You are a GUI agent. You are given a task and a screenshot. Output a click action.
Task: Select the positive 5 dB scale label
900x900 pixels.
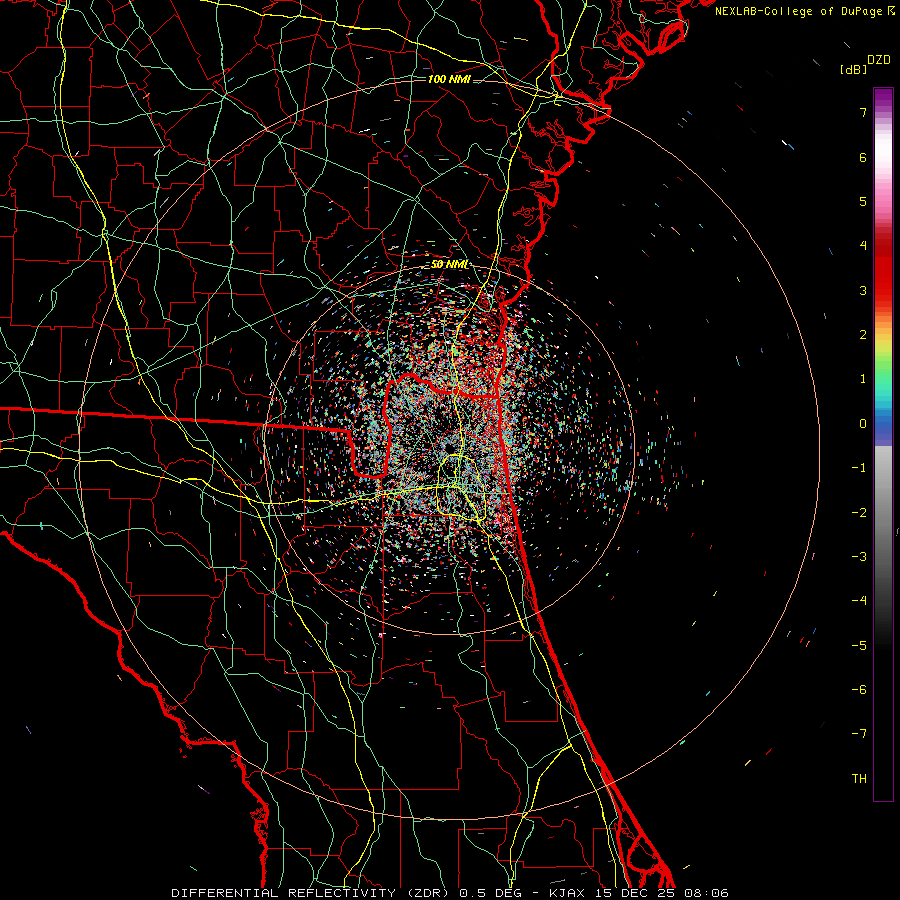[863, 201]
